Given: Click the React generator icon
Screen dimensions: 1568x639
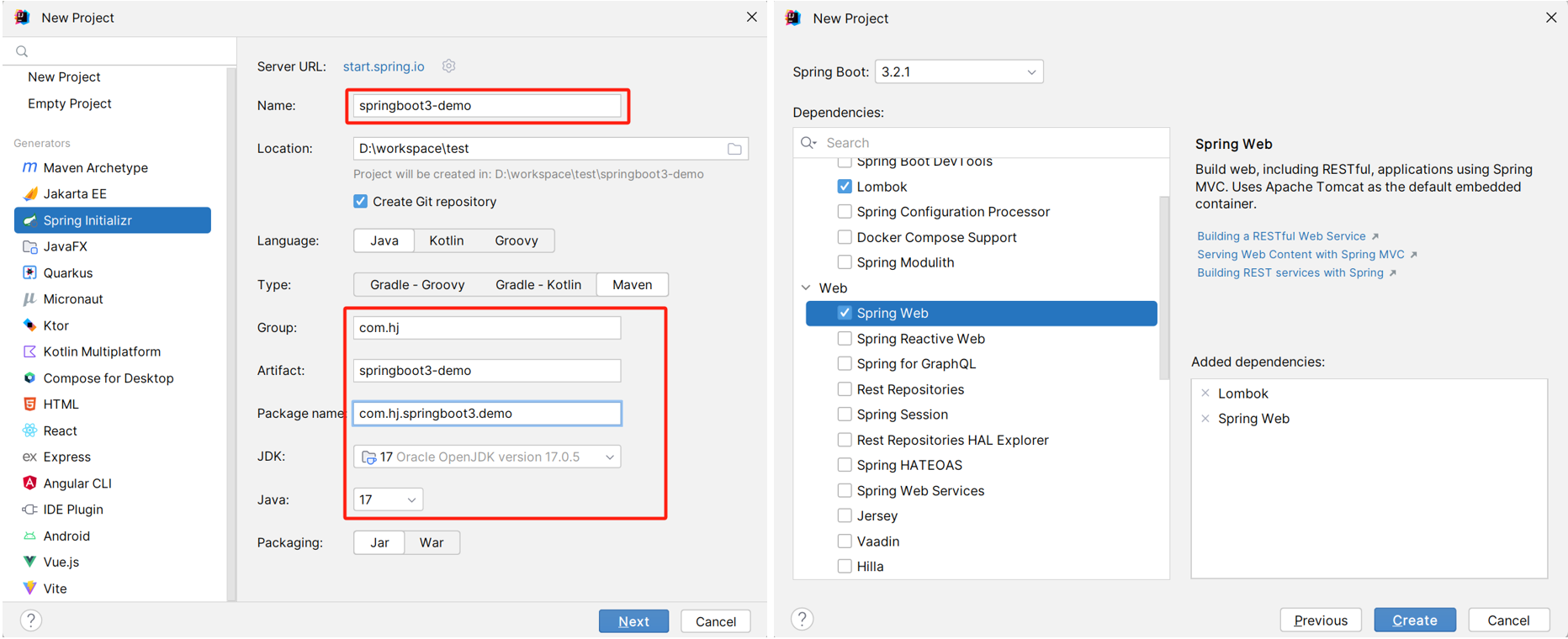Looking at the screenshot, I should click(29, 430).
